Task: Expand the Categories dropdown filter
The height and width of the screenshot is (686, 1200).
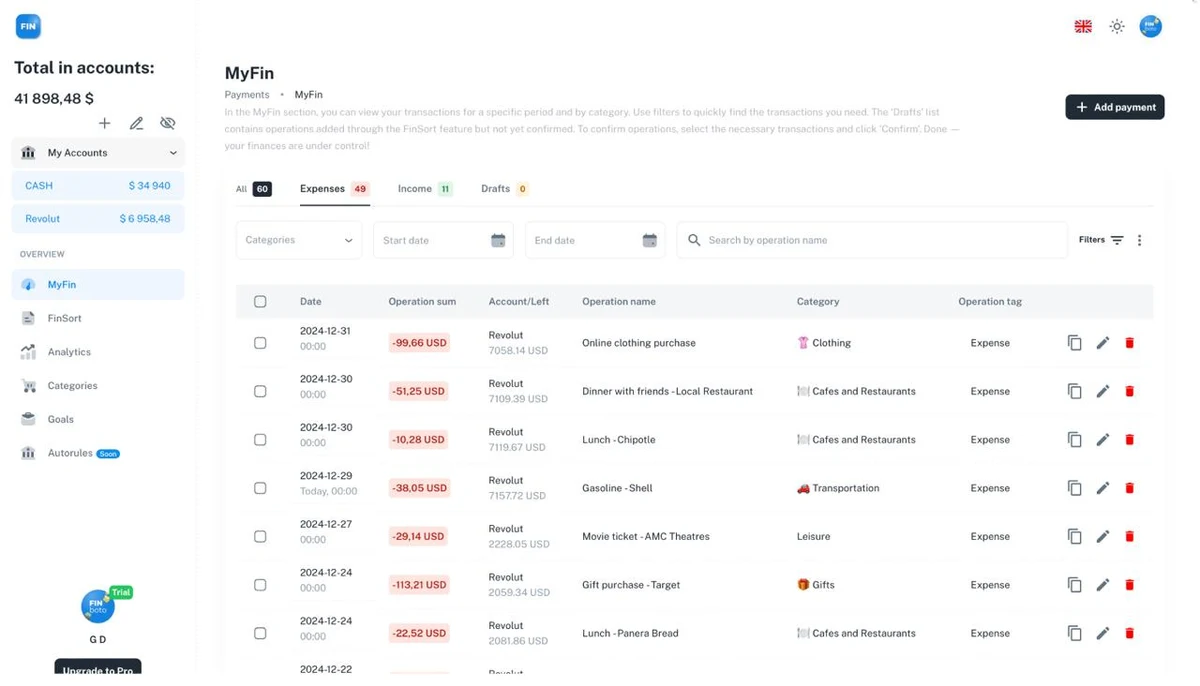Action: click(299, 240)
